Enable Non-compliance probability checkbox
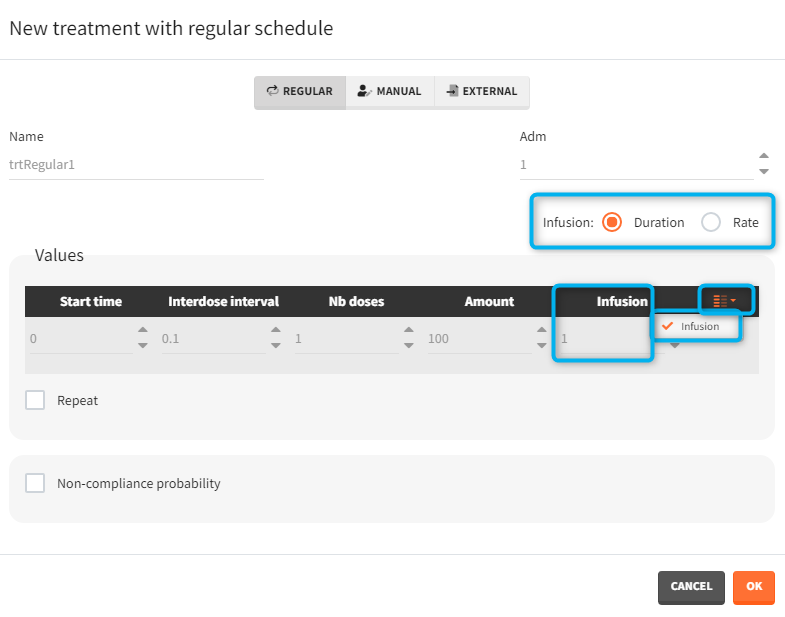785x617 pixels. [35, 483]
